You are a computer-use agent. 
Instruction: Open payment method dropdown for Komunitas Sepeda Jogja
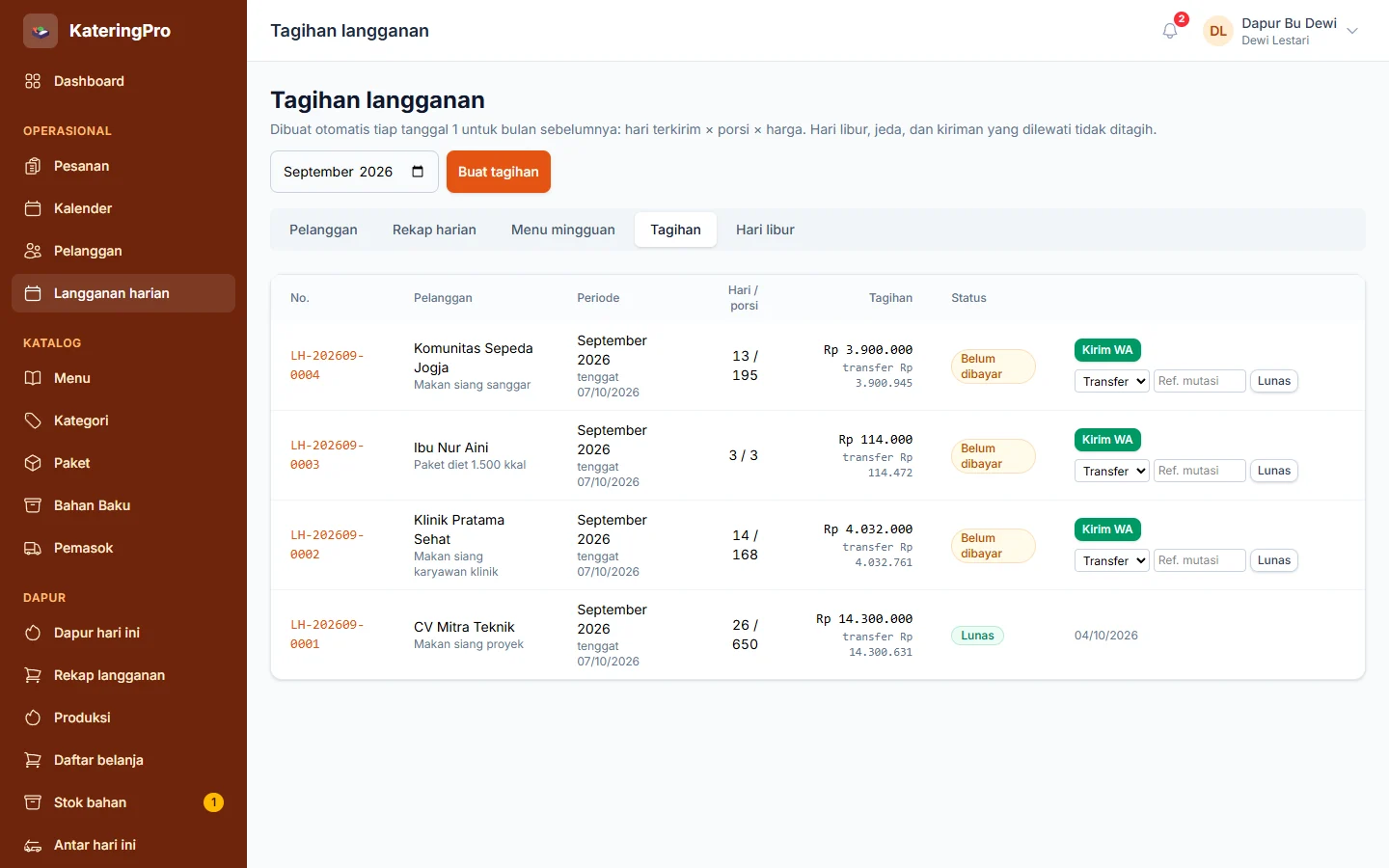click(x=1111, y=381)
